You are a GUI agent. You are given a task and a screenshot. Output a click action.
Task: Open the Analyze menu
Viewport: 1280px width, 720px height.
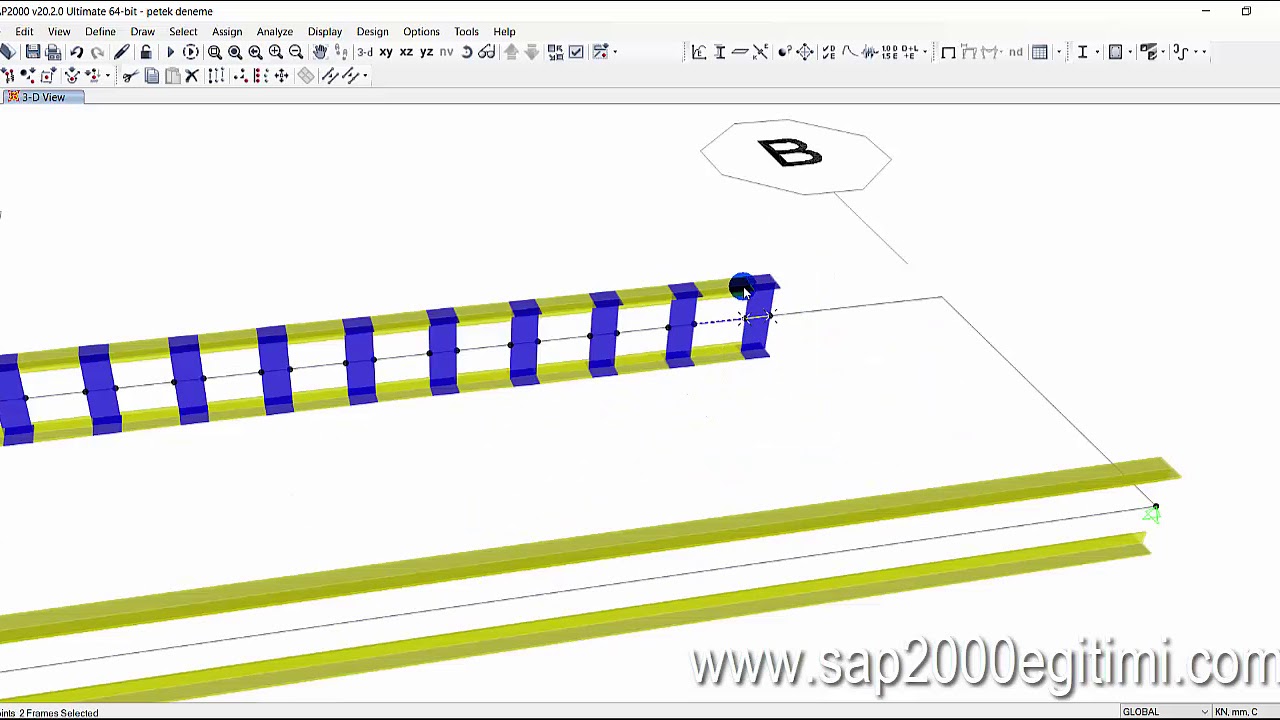coord(274,31)
